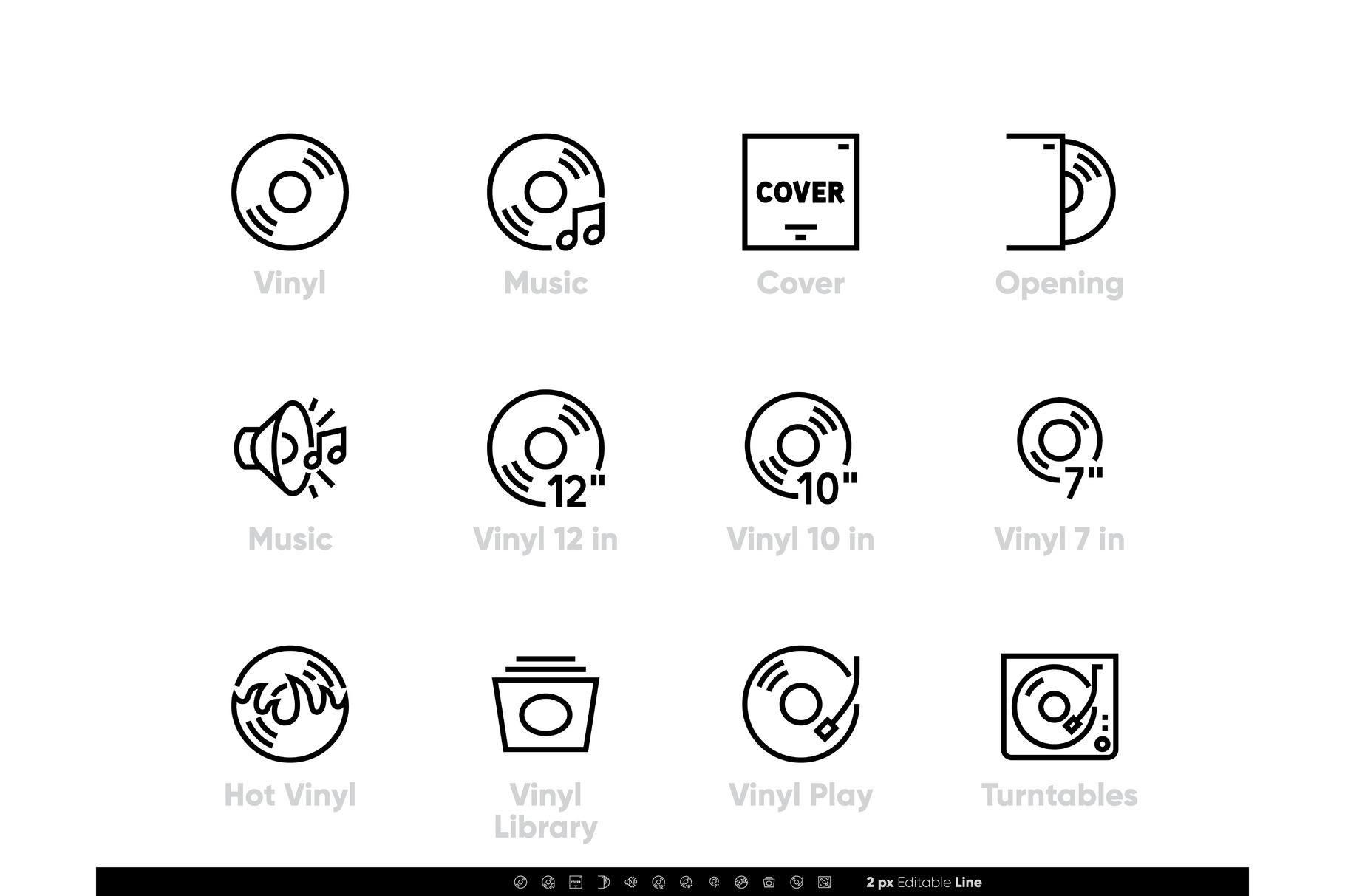Select the vinyl with music notes icon

(545, 192)
